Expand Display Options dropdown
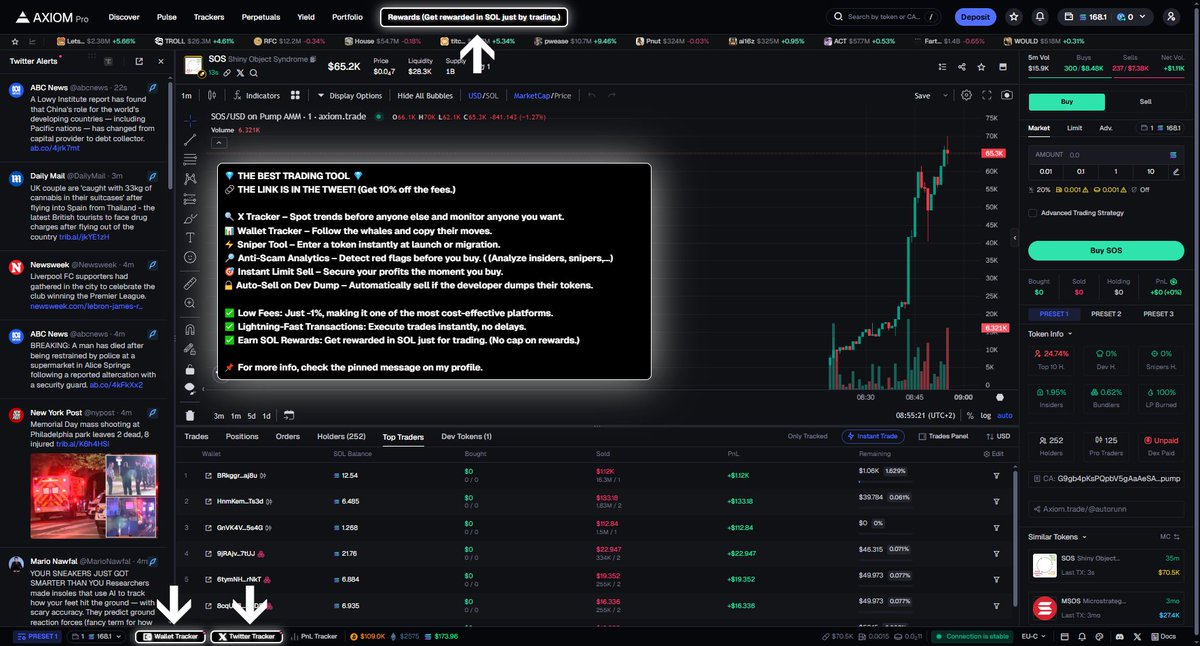Image resolution: width=1200 pixels, height=646 pixels. click(350, 95)
